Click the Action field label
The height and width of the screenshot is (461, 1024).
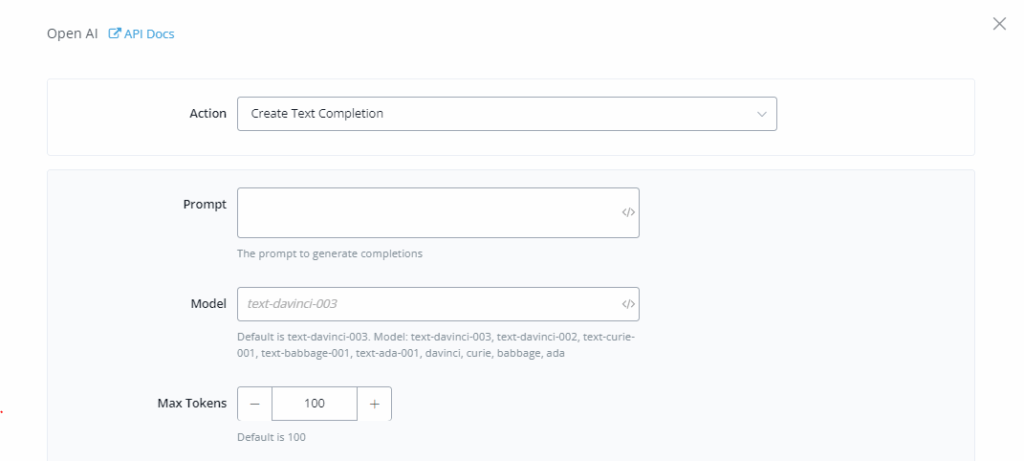point(207,114)
